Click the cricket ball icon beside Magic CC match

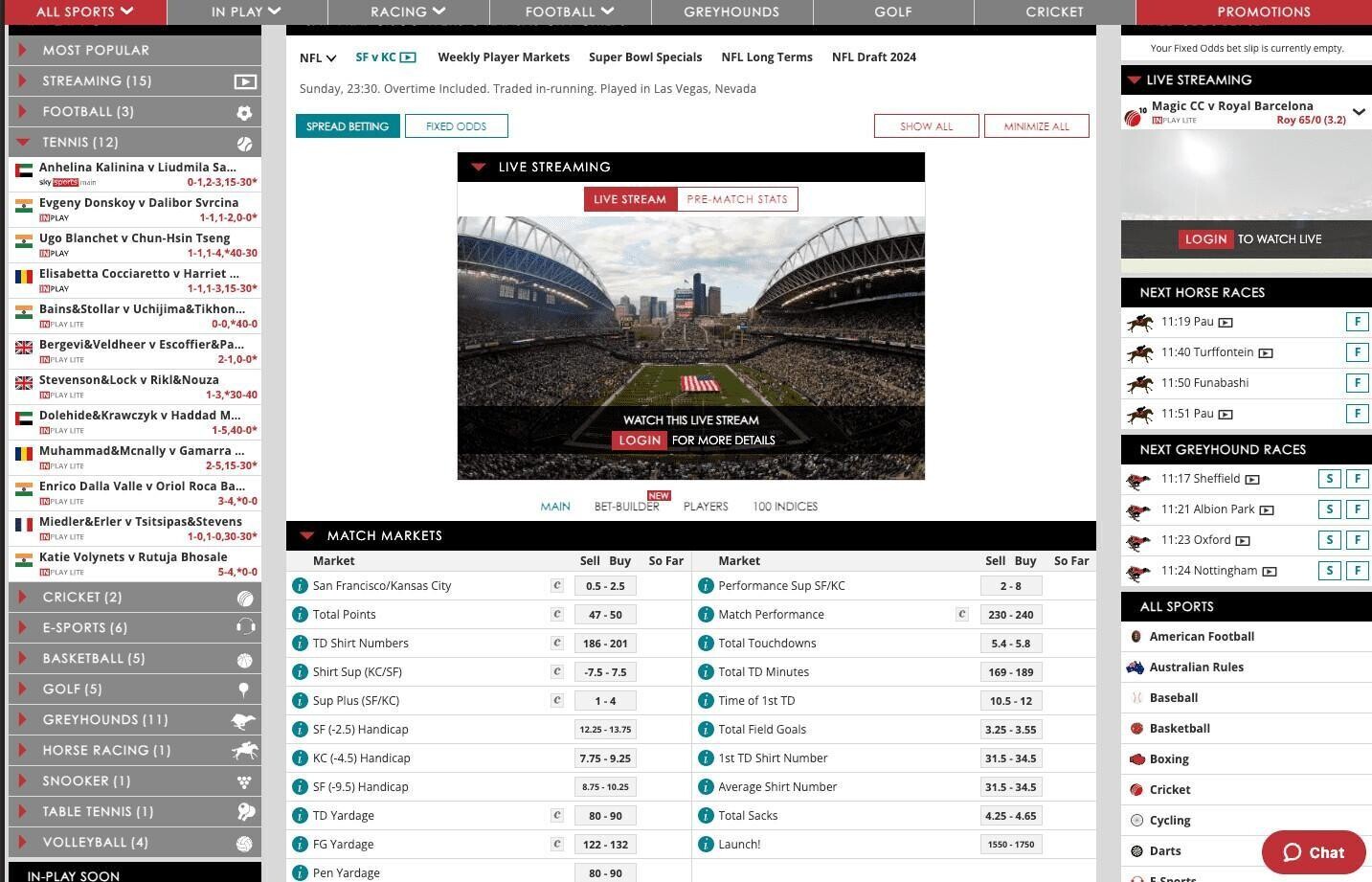(x=1135, y=117)
